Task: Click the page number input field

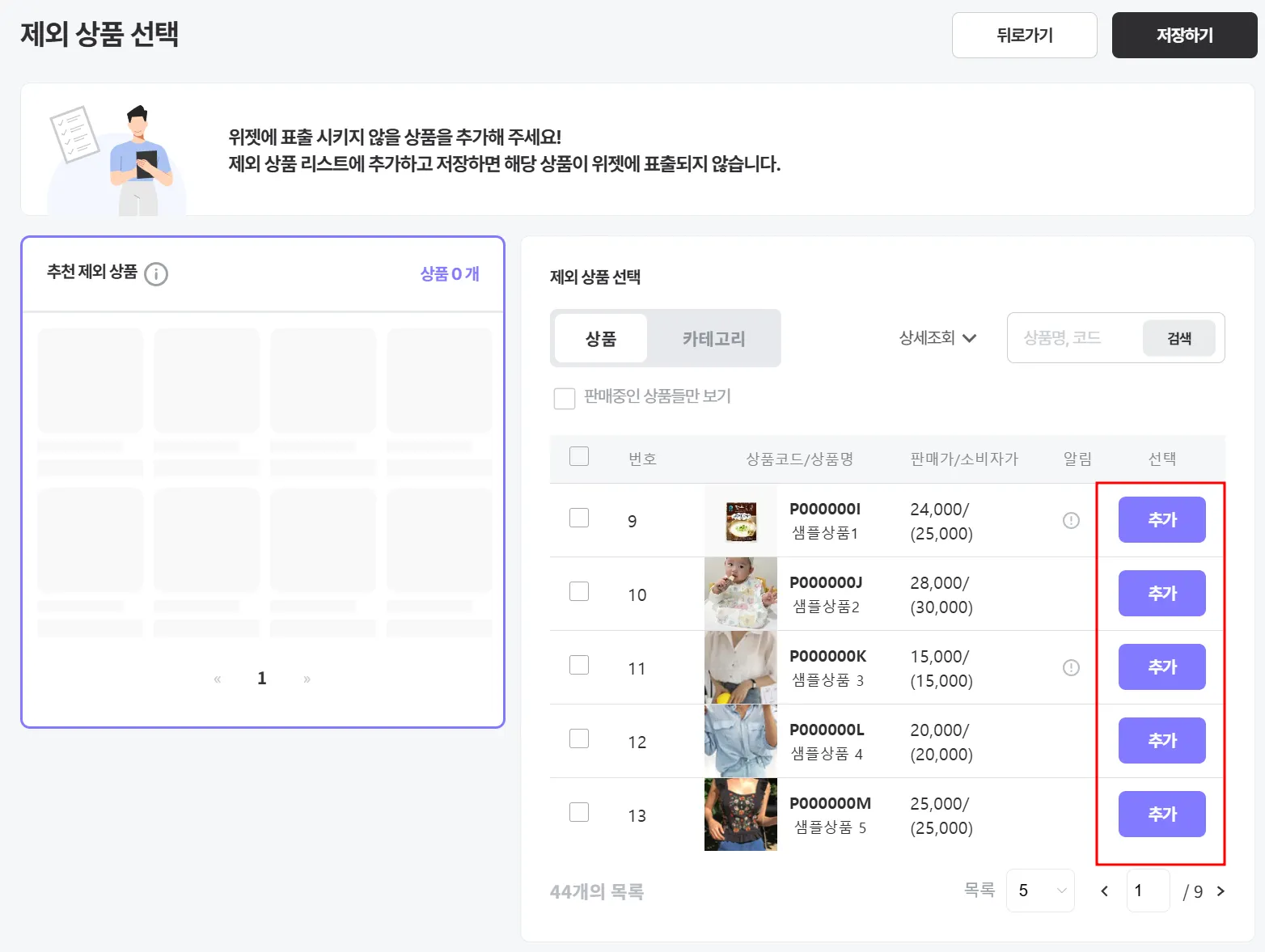Action: click(1149, 891)
